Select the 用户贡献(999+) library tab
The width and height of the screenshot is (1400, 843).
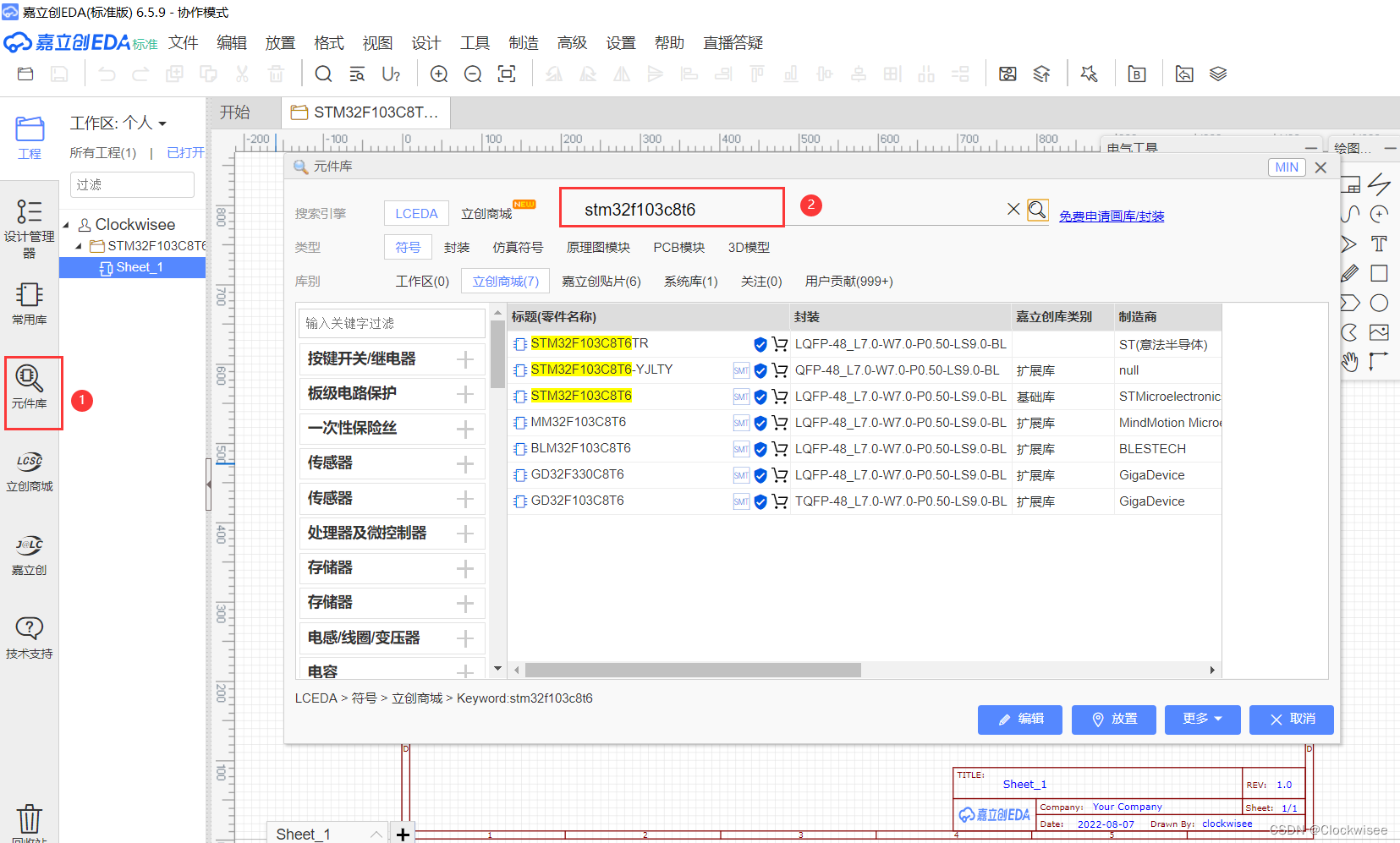point(849,282)
